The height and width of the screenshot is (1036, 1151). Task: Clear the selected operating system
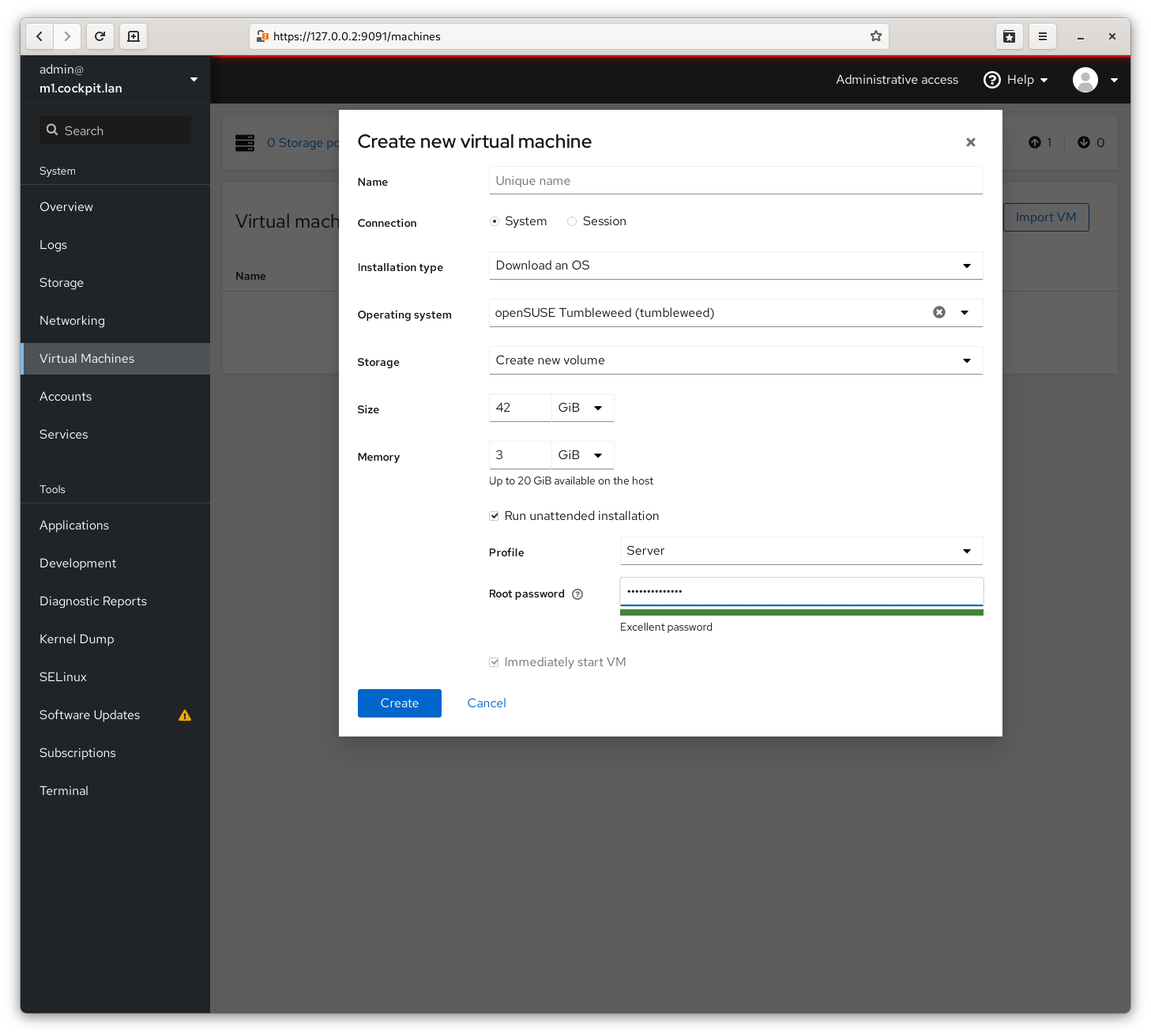point(938,312)
